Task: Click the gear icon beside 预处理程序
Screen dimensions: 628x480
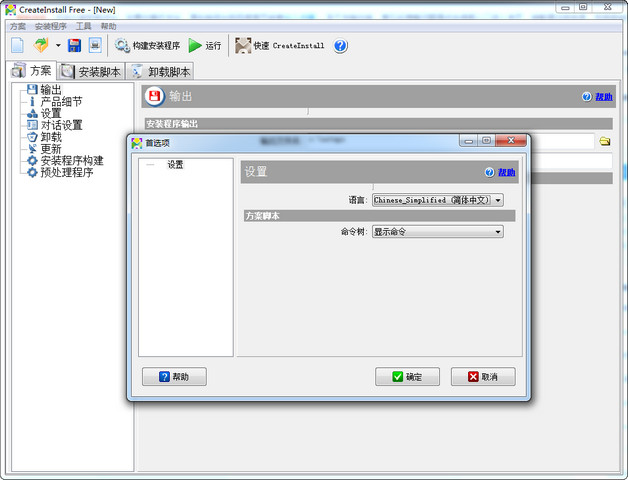Action: coord(32,172)
